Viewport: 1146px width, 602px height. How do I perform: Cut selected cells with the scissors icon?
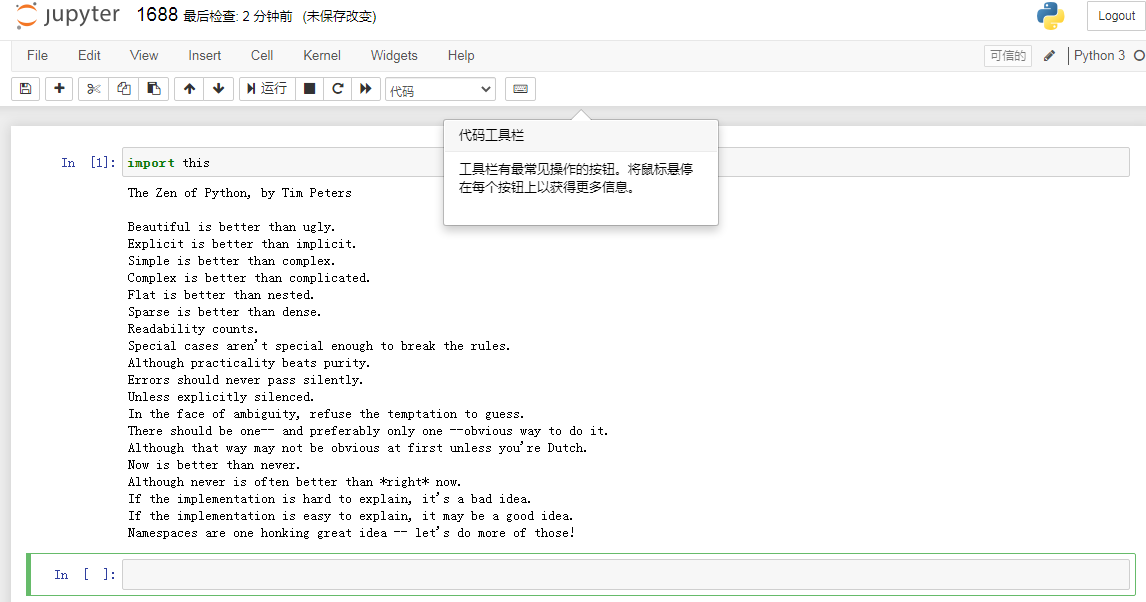coord(94,88)
